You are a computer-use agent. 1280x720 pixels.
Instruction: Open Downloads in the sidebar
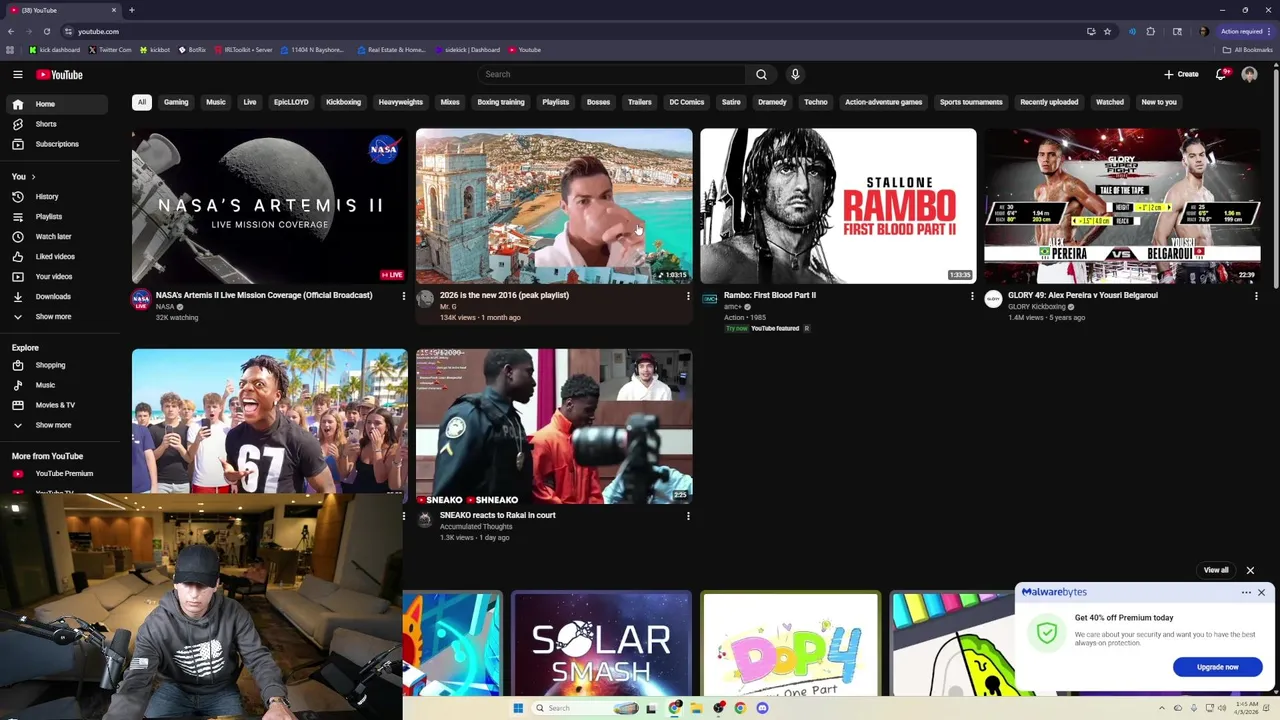pyautogui.click(x=54, y=297)
